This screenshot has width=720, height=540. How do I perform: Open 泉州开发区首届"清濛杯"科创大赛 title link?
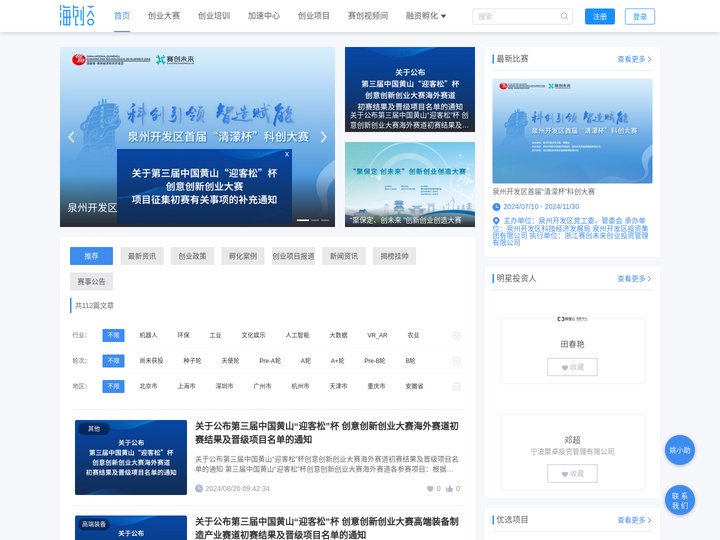(x=544, y=192)
